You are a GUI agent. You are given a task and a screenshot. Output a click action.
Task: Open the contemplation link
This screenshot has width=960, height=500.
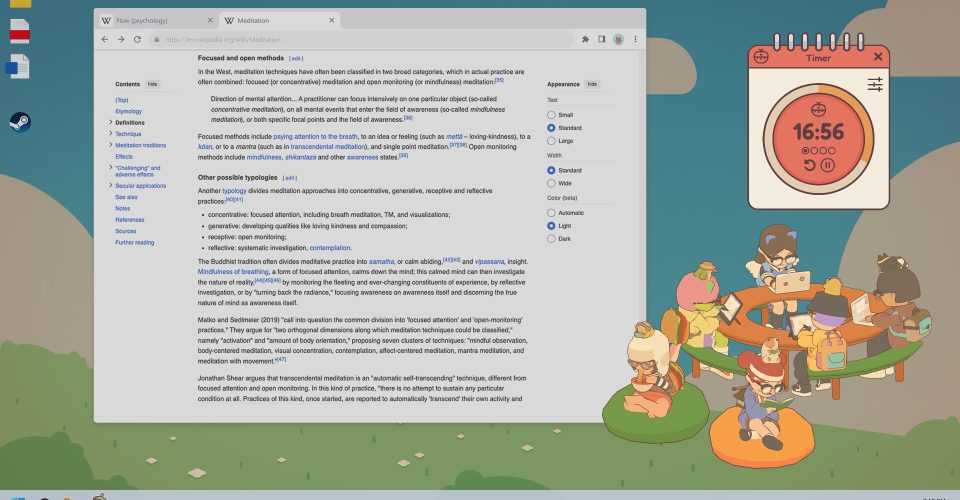click(330, 248)
